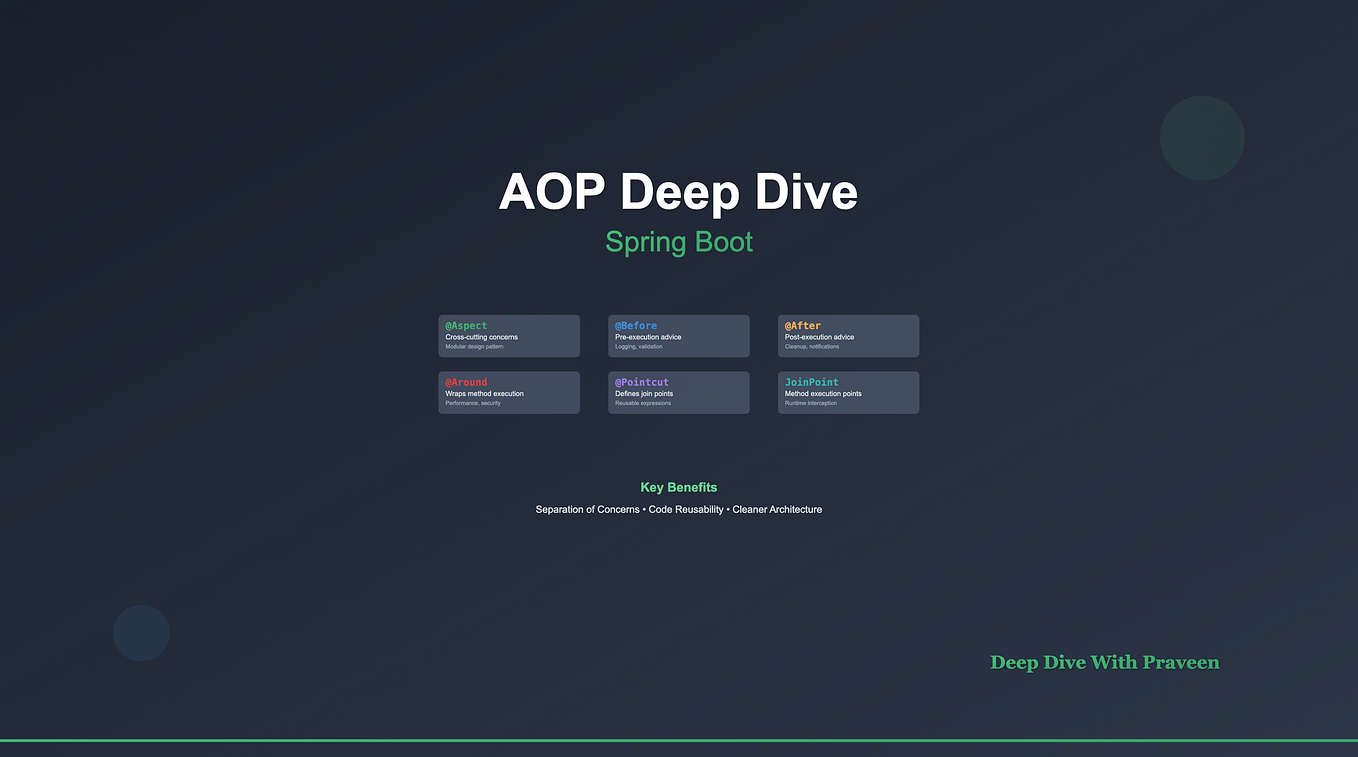Click the Code Reusability benefit text
This screenshot has width=1358, height=757.
685,509
